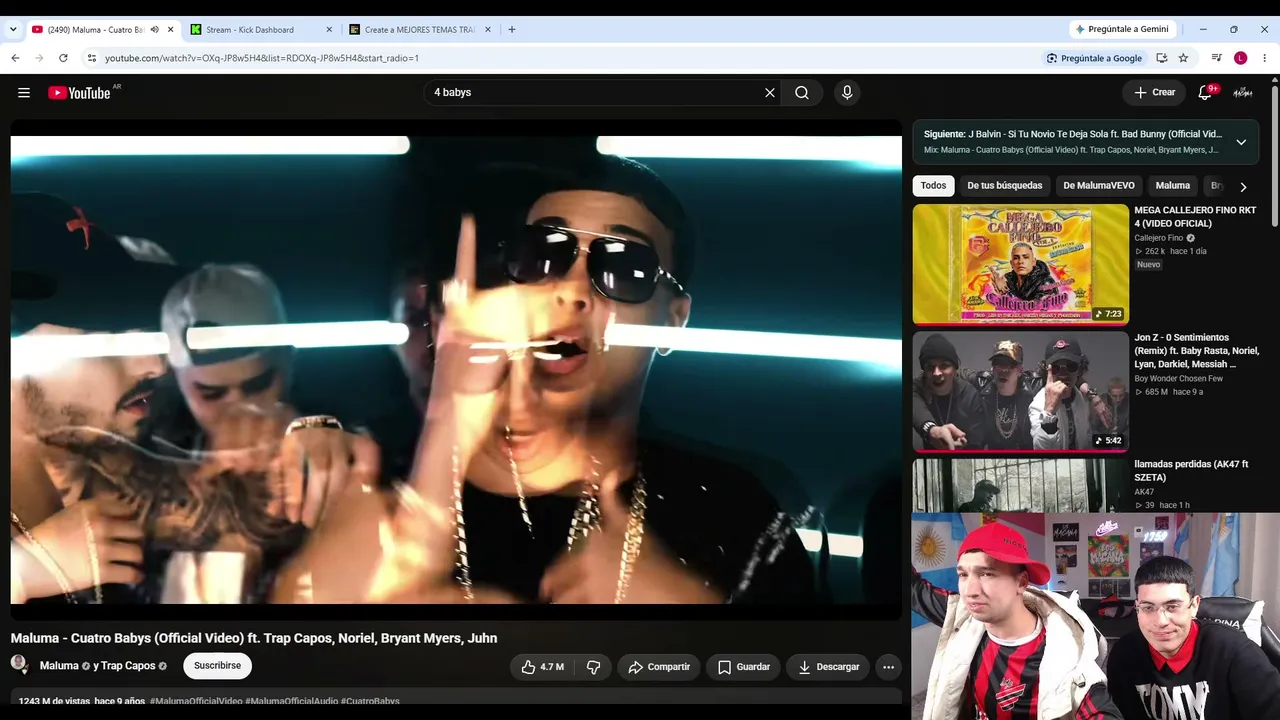This screenshot has height=720, width=1280.
Task: Click Pregúntale a Google lens button
Action: coord(1094,58)
